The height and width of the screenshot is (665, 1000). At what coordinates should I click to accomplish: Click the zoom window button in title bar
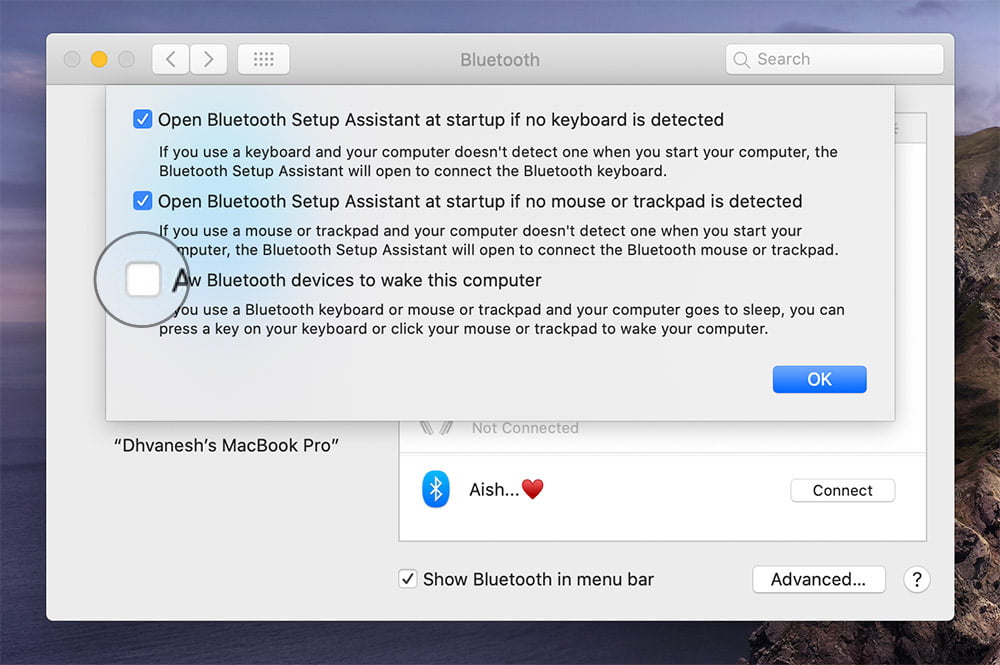coord(126,60)
